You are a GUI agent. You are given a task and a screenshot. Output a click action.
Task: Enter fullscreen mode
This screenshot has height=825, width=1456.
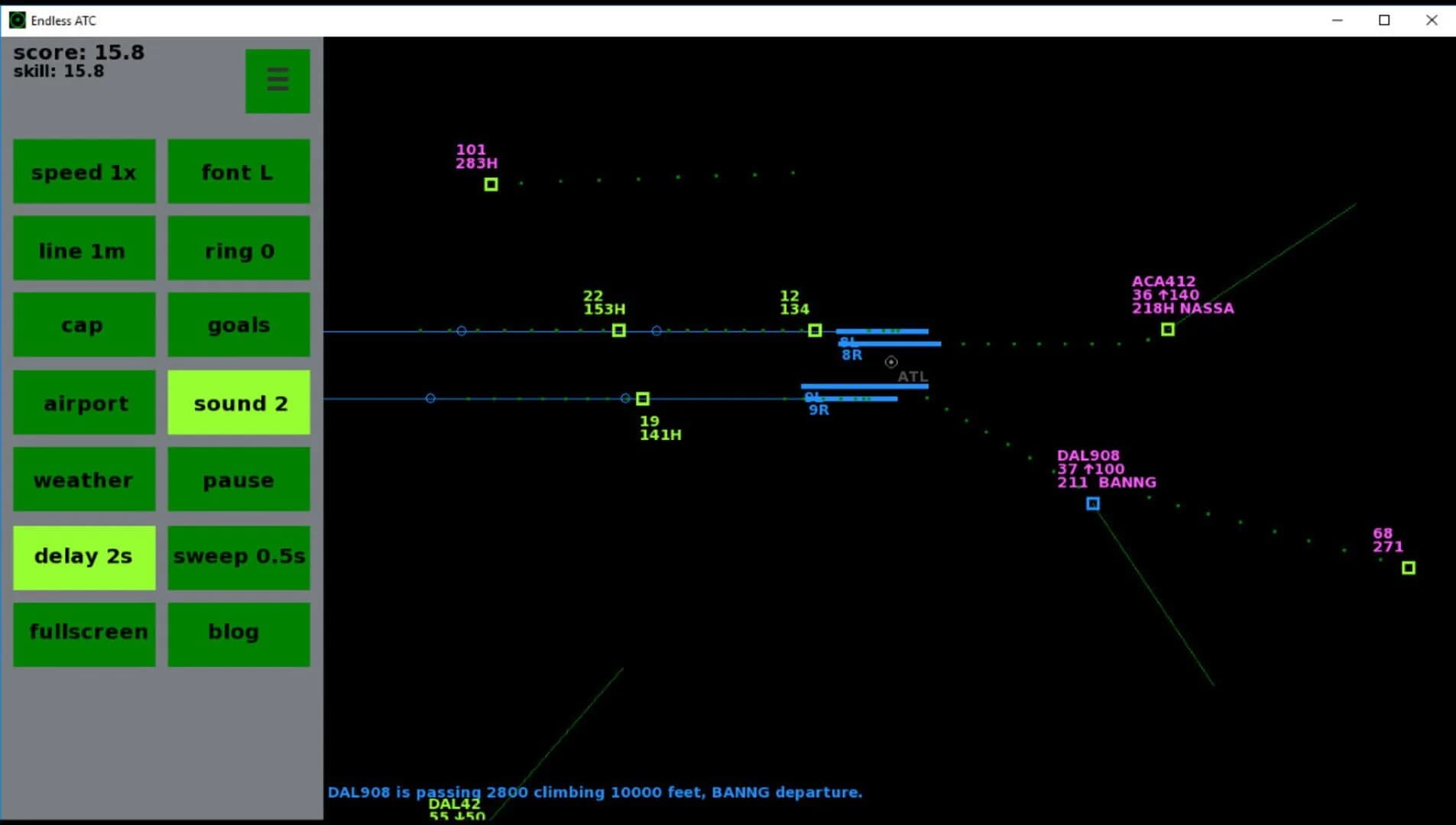click(84, 632)
